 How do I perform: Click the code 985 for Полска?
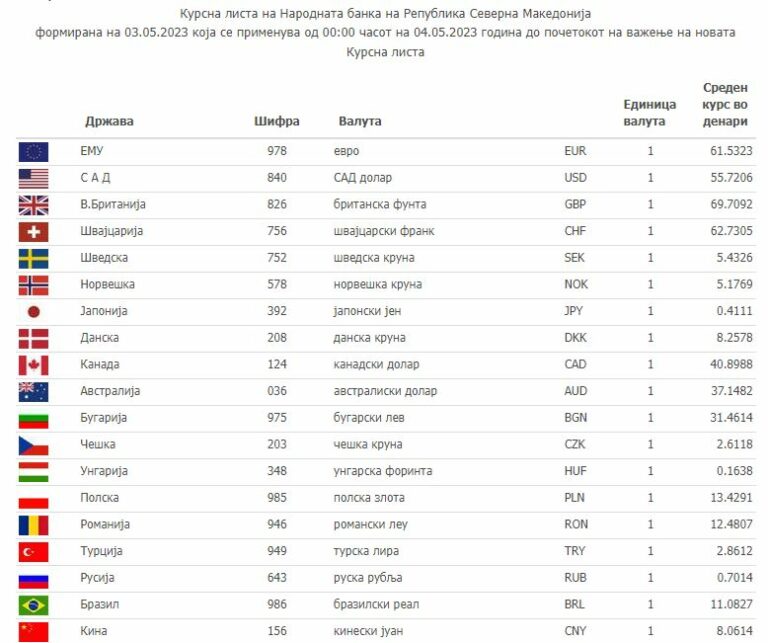tap(277, 498)
